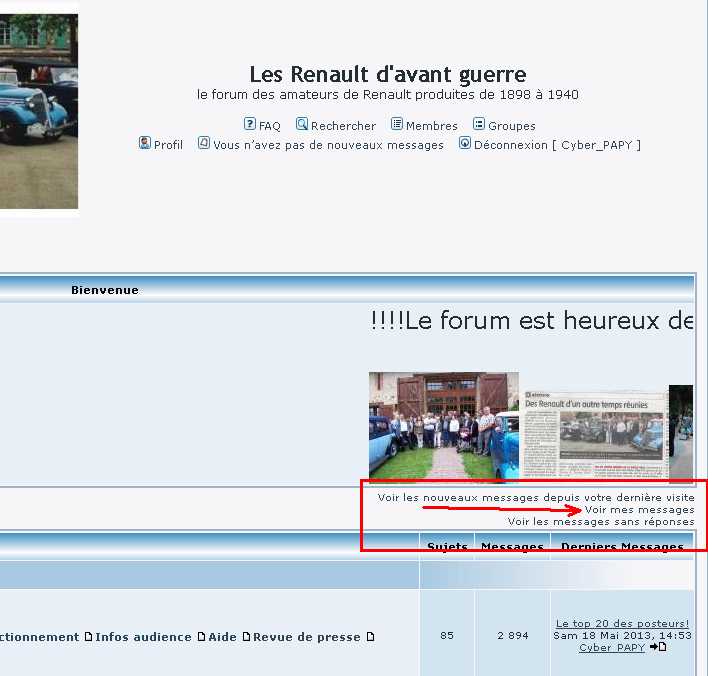Image resolution: width=708 pixels, height=676 pixels.
Task: Open 'Voir les nouveaux messages depuis votre dernière visite'
Action: (536, 498)
